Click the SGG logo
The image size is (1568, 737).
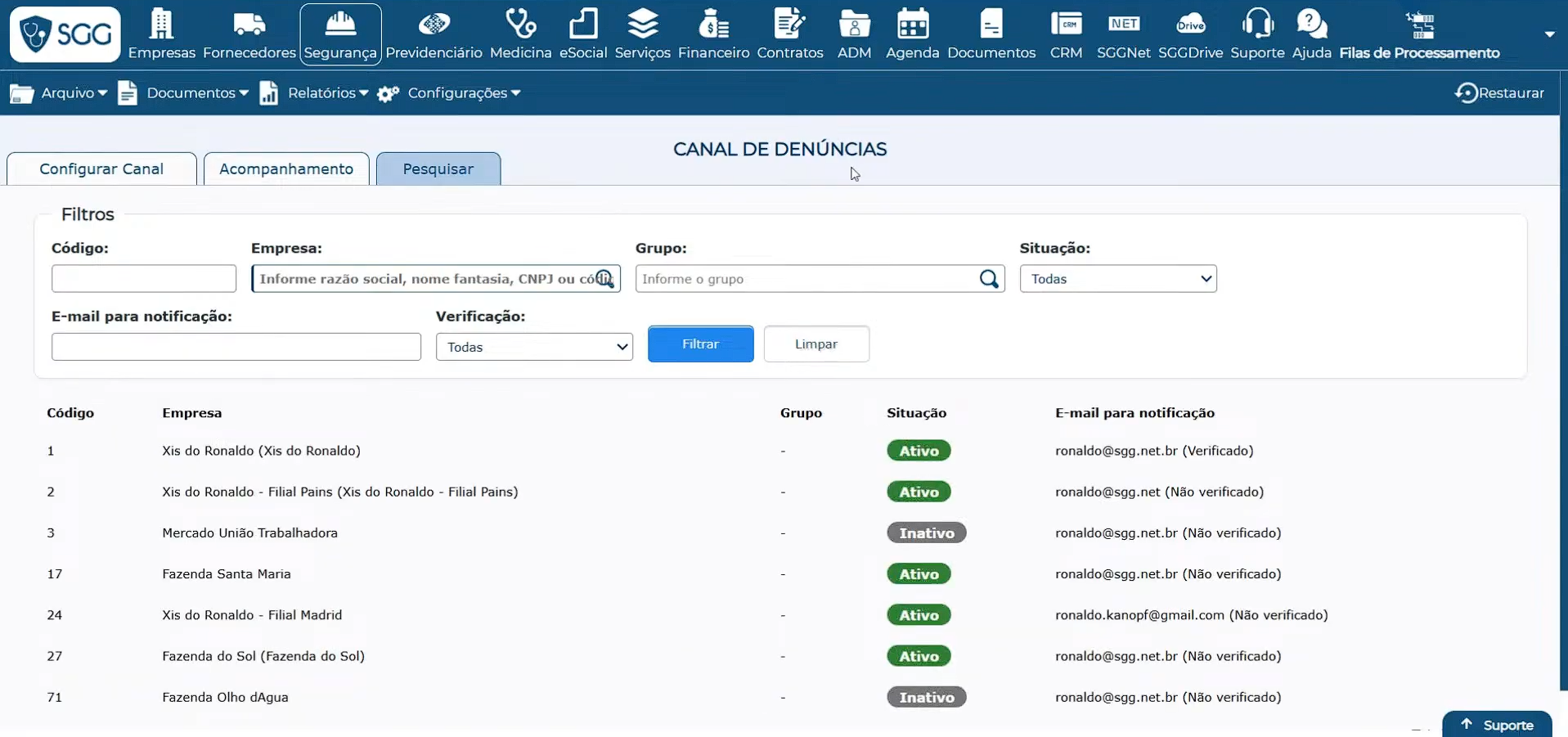(65, 34)
